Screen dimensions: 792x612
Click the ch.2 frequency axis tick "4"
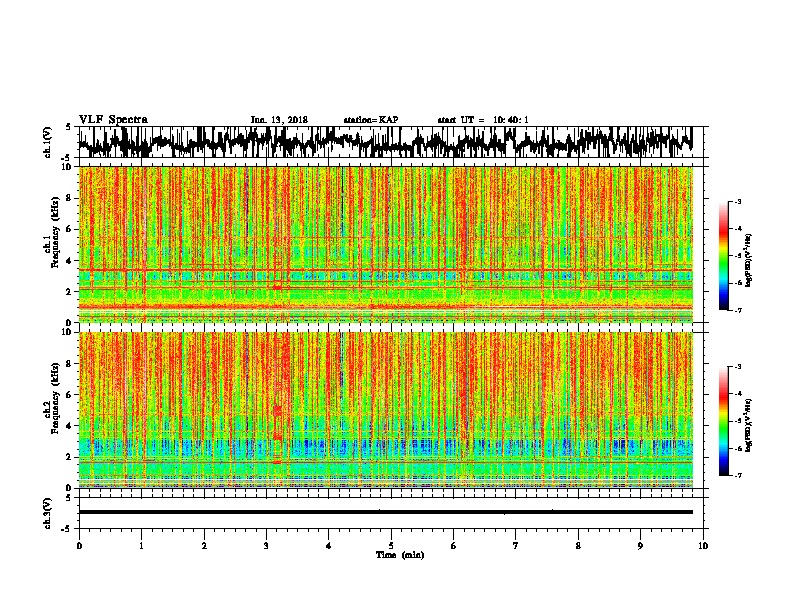click(70, 426)
